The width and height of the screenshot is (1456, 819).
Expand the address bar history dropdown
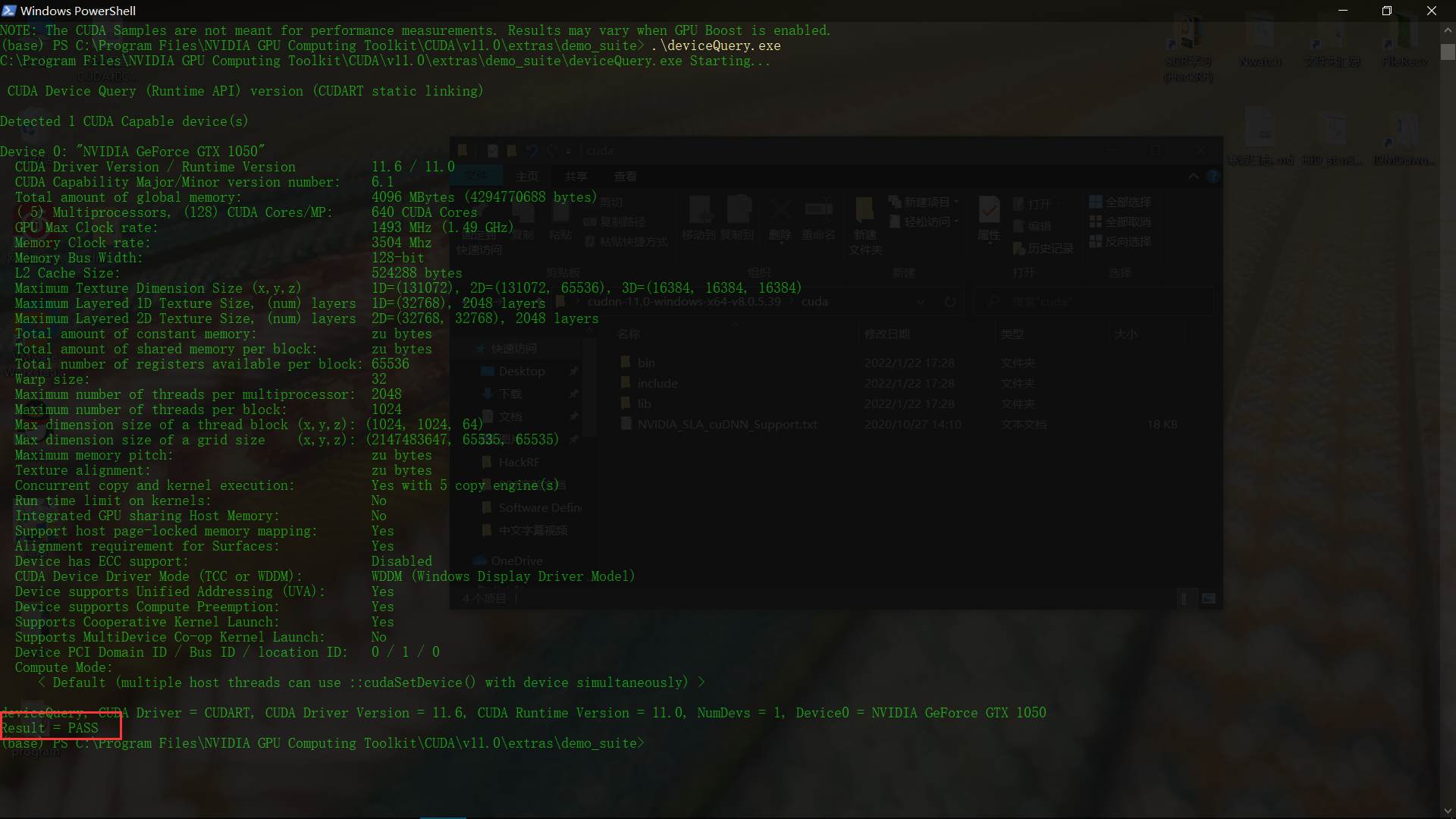coord(921,302)
